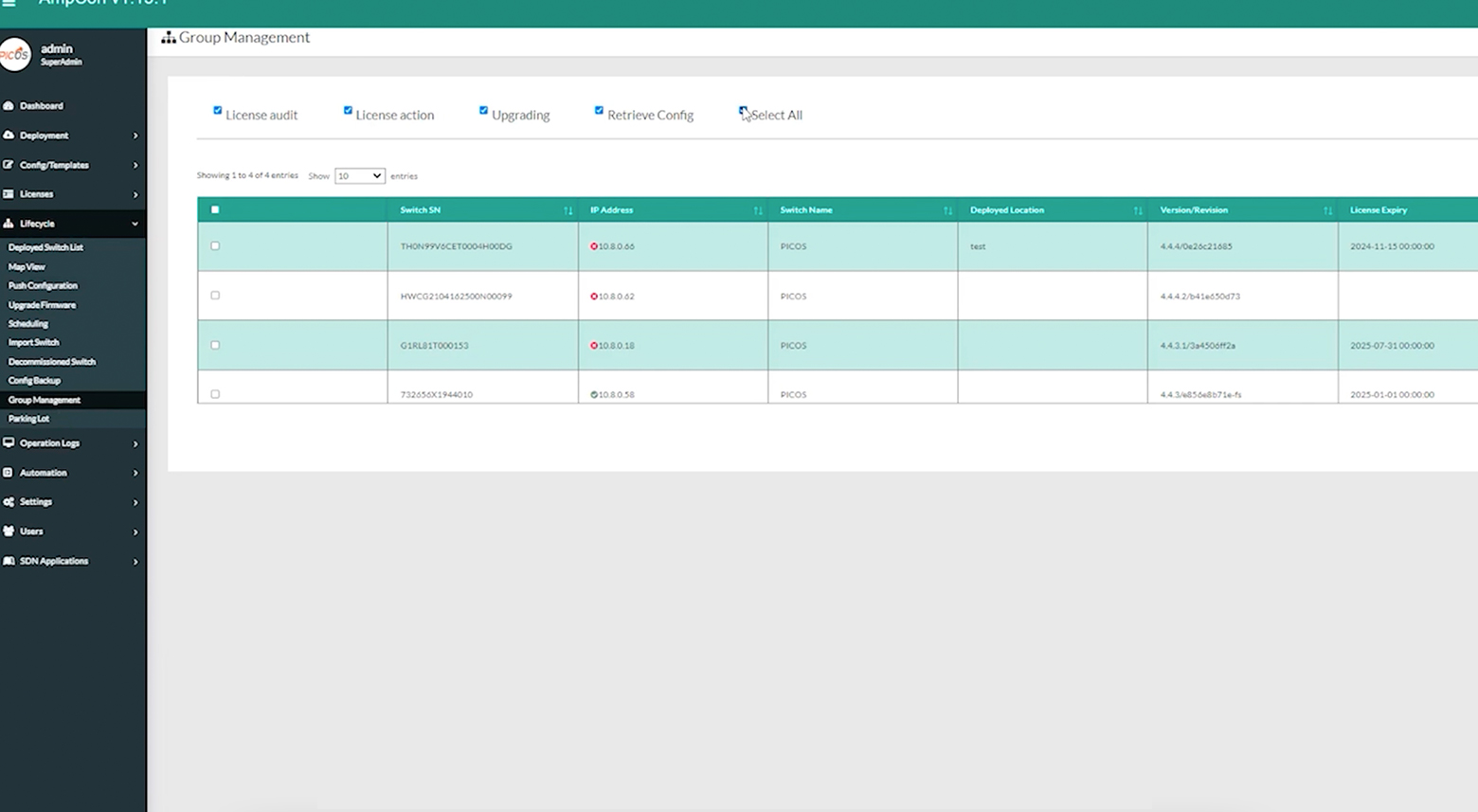The height and width of the screenshot is (812, 1478).
Task: Click the Lifecycle hierarchy icon
Action: (x=9, y=223)
